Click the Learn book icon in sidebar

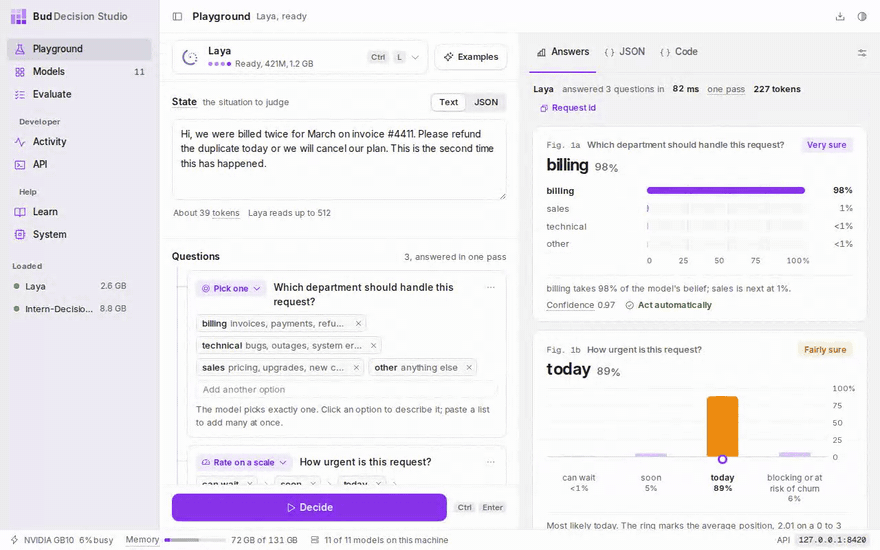20,212
